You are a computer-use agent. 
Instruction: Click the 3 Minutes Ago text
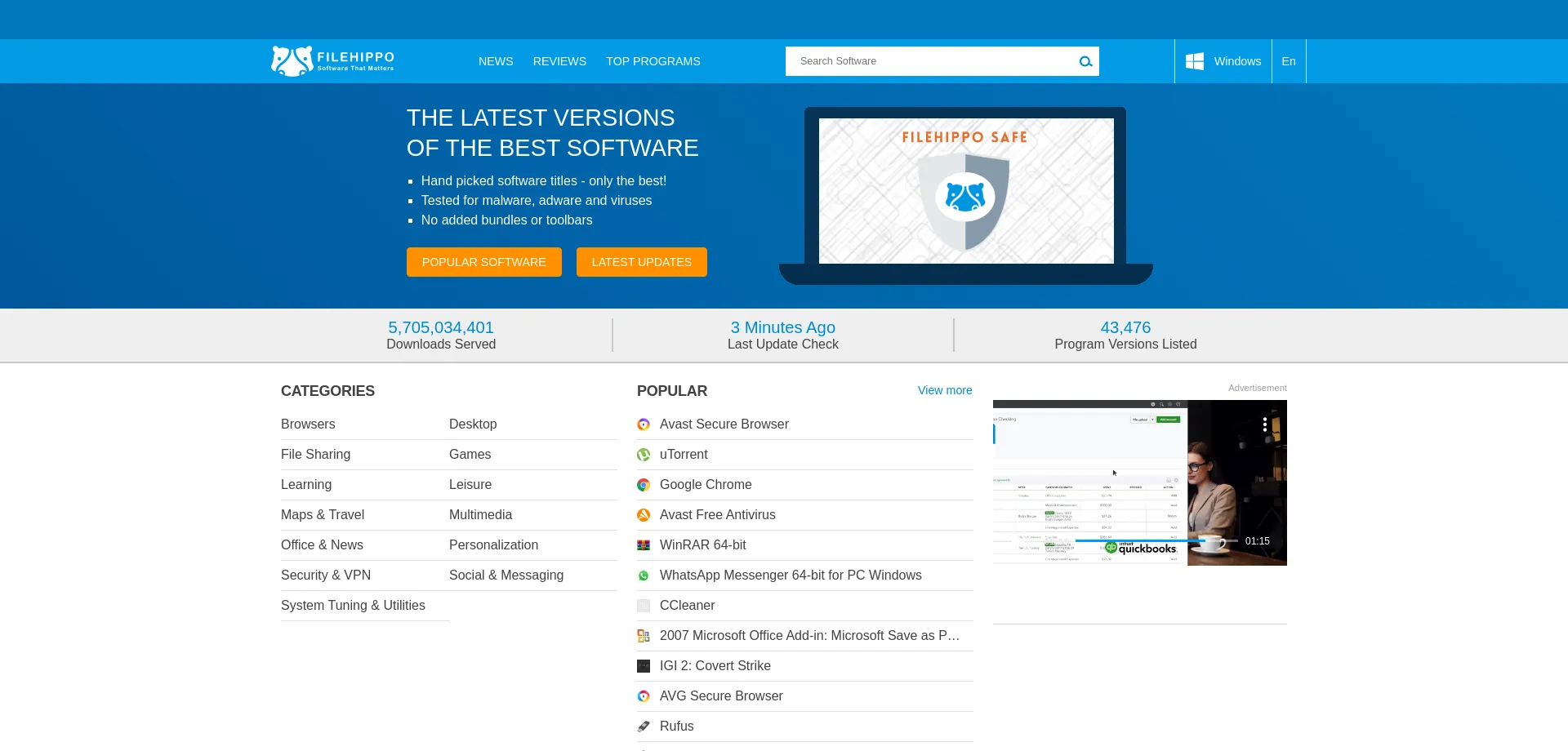point(783,327)
